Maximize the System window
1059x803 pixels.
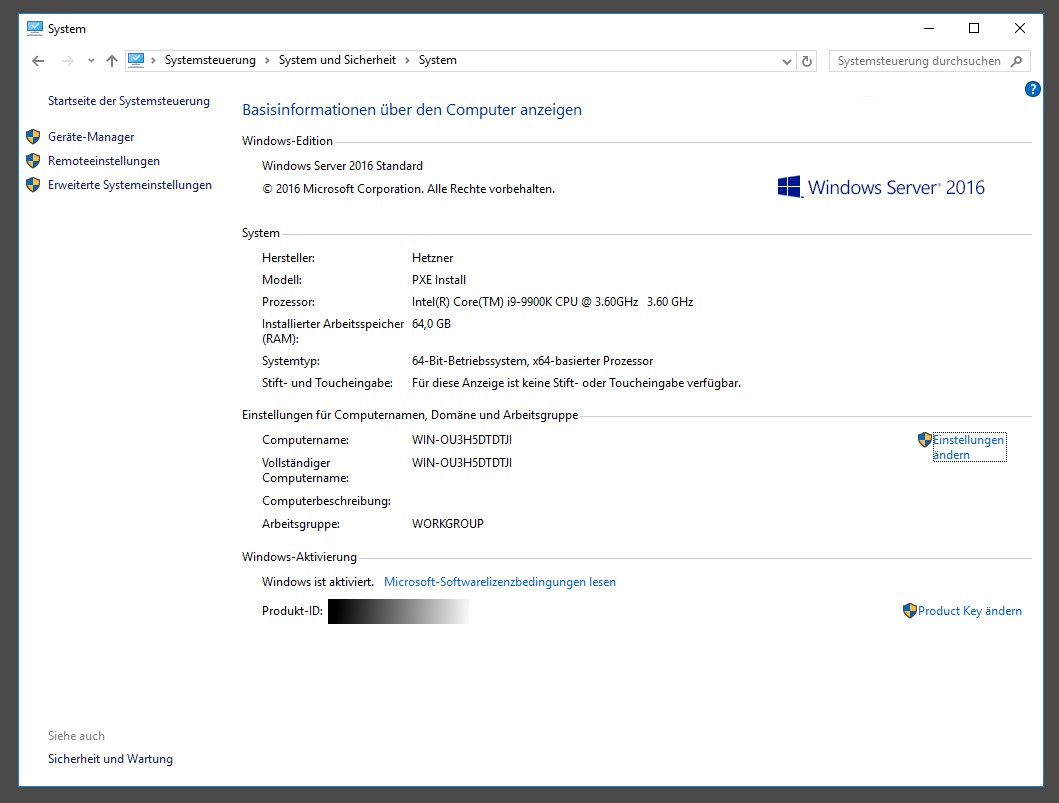pyautogui.click(x=974, y=28)
